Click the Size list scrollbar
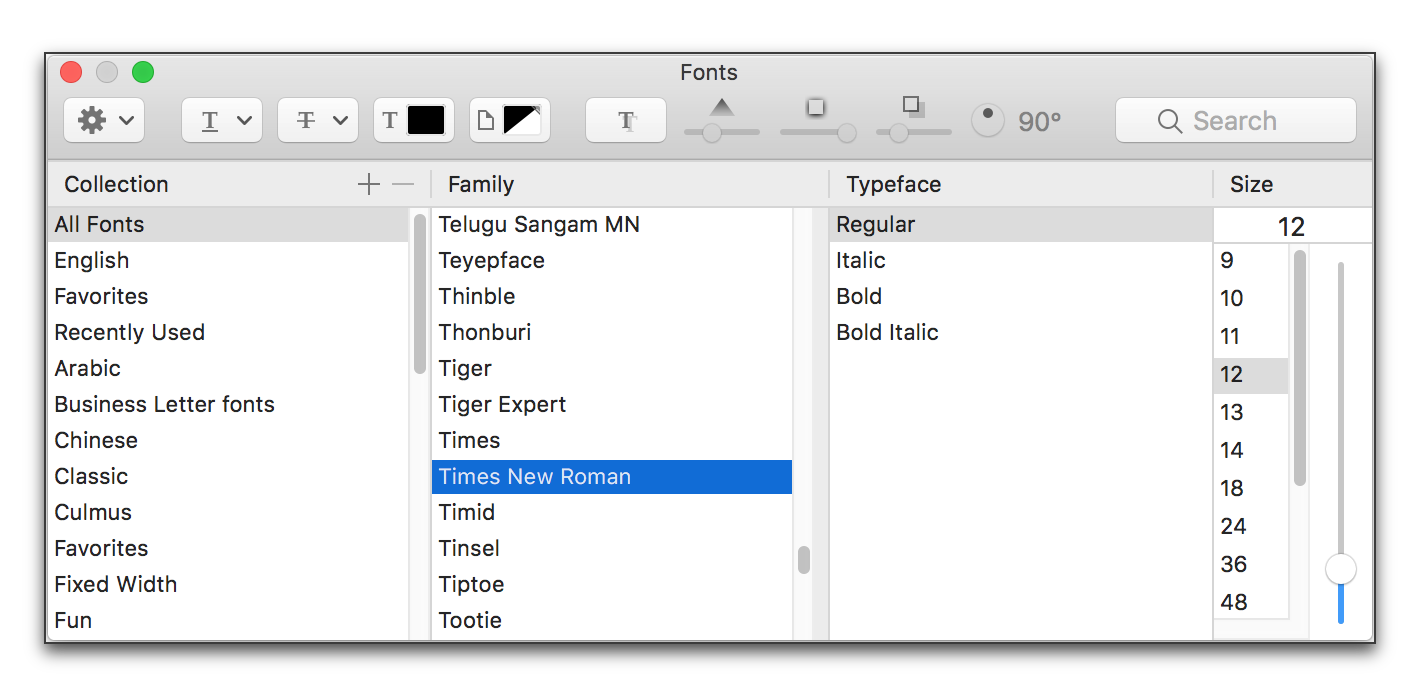Viewport: 1420px width, 696px height. (x=1300, y=368)
